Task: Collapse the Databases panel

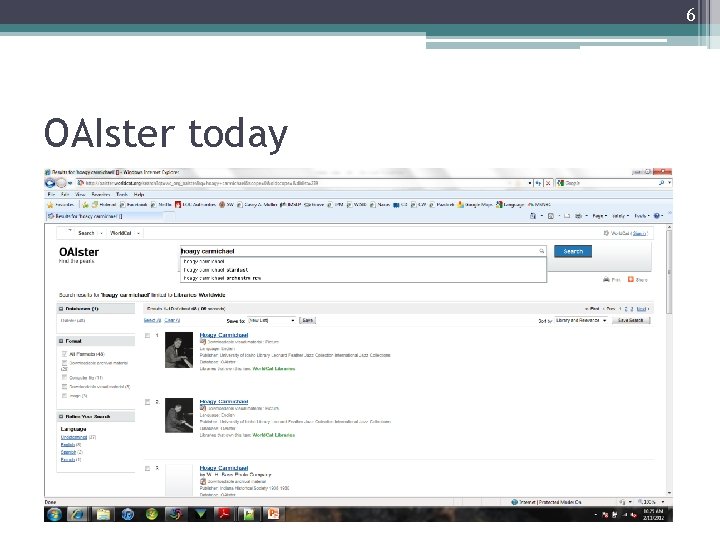Action: click(x=61, y=309)
